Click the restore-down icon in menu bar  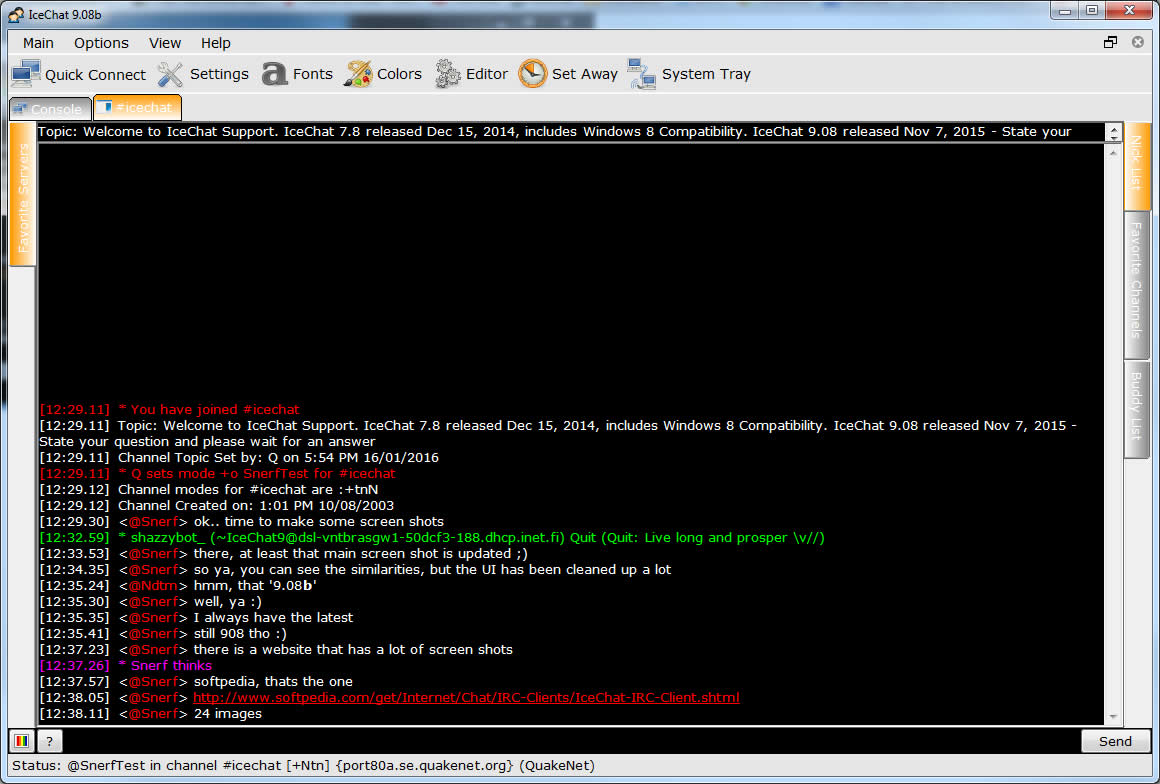pyautogui.click(x=1110, y=42)
